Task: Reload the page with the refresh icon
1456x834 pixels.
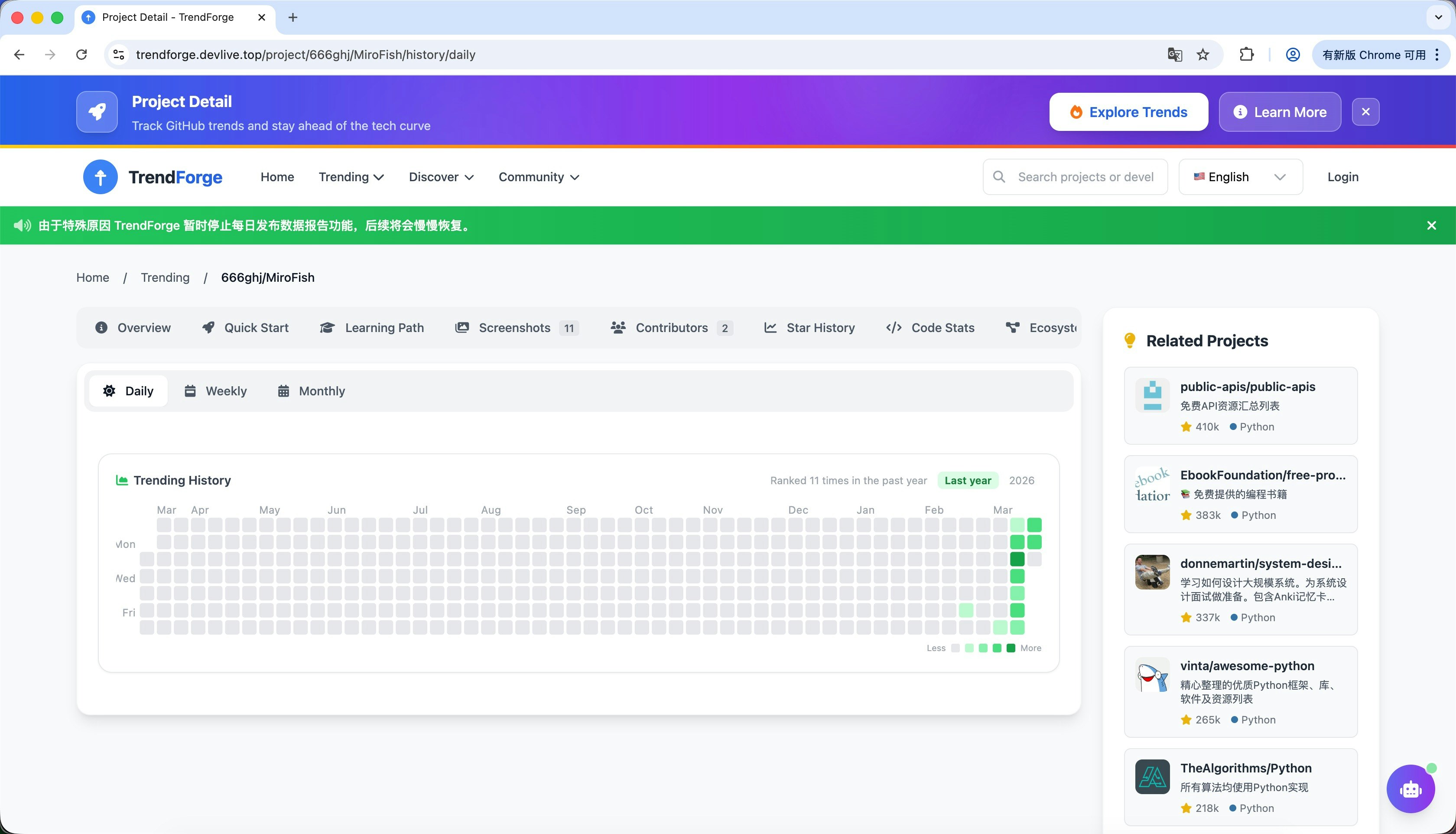Action: pos(82,55)
